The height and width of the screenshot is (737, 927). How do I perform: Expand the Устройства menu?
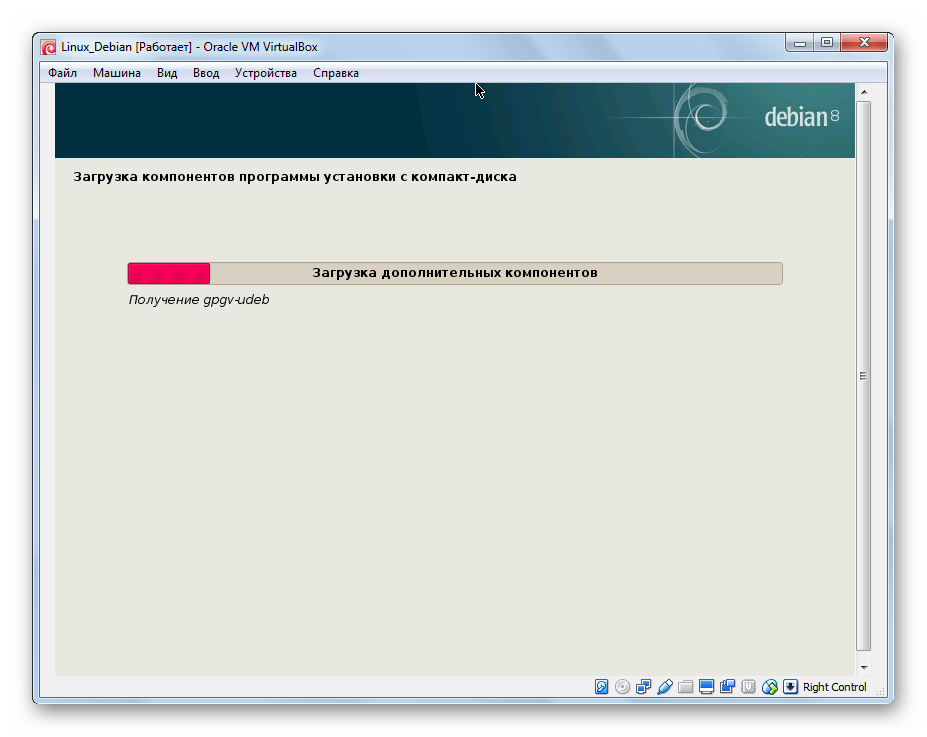(266, 73)
